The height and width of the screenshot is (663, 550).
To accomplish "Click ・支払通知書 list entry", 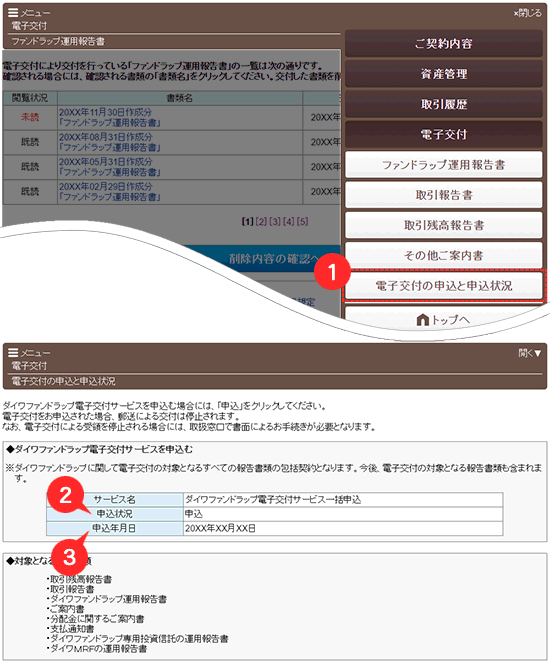I will click(71, 629).
